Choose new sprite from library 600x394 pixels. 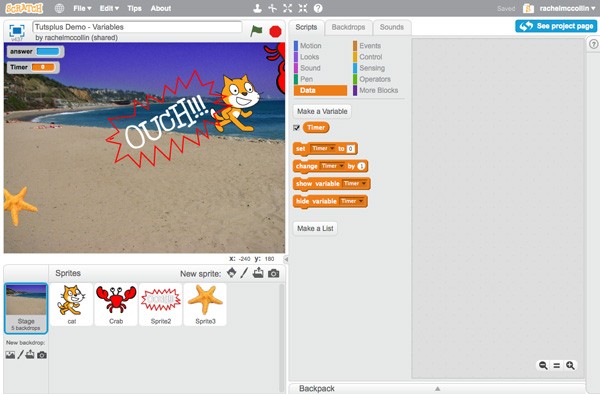[x=231, y=273]
